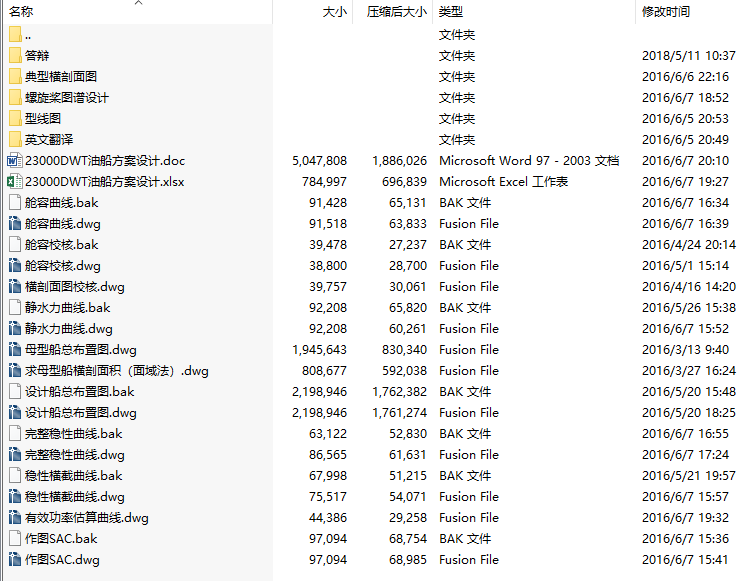
Task: Select the file name 舱容校核.bak
Action: [x=61, y=245]
